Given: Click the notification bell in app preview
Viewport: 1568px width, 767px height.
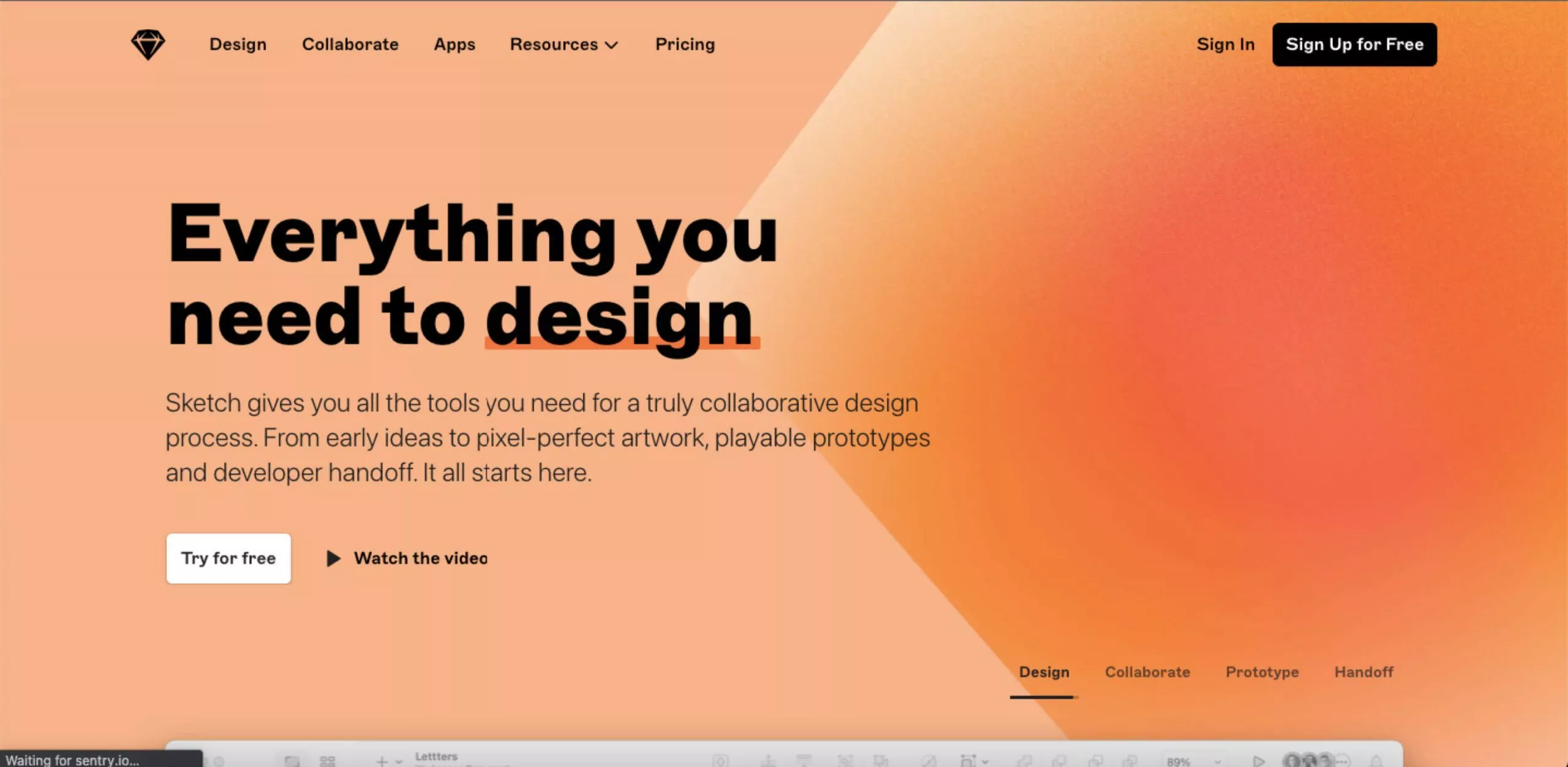Looking at the screenshot, I should point(1376,761).
